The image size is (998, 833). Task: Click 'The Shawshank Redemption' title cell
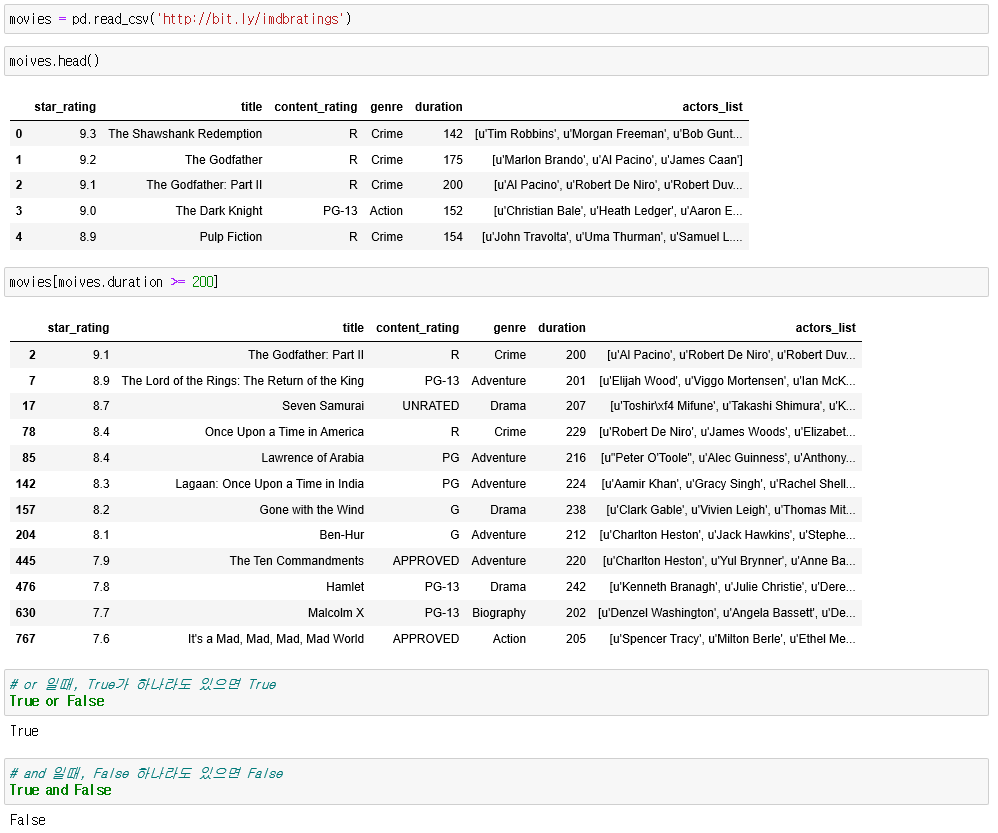tap(185, 134)
